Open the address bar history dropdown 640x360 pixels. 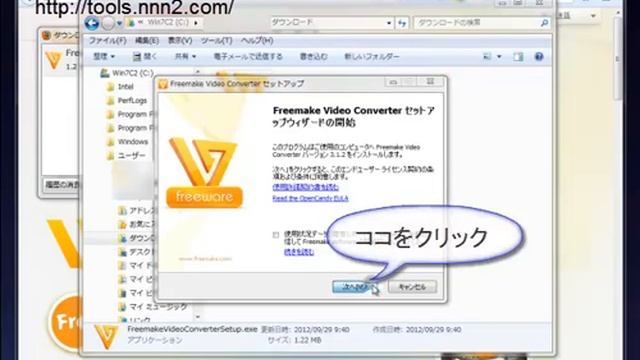pyautogui.click(x=389, y=23)
